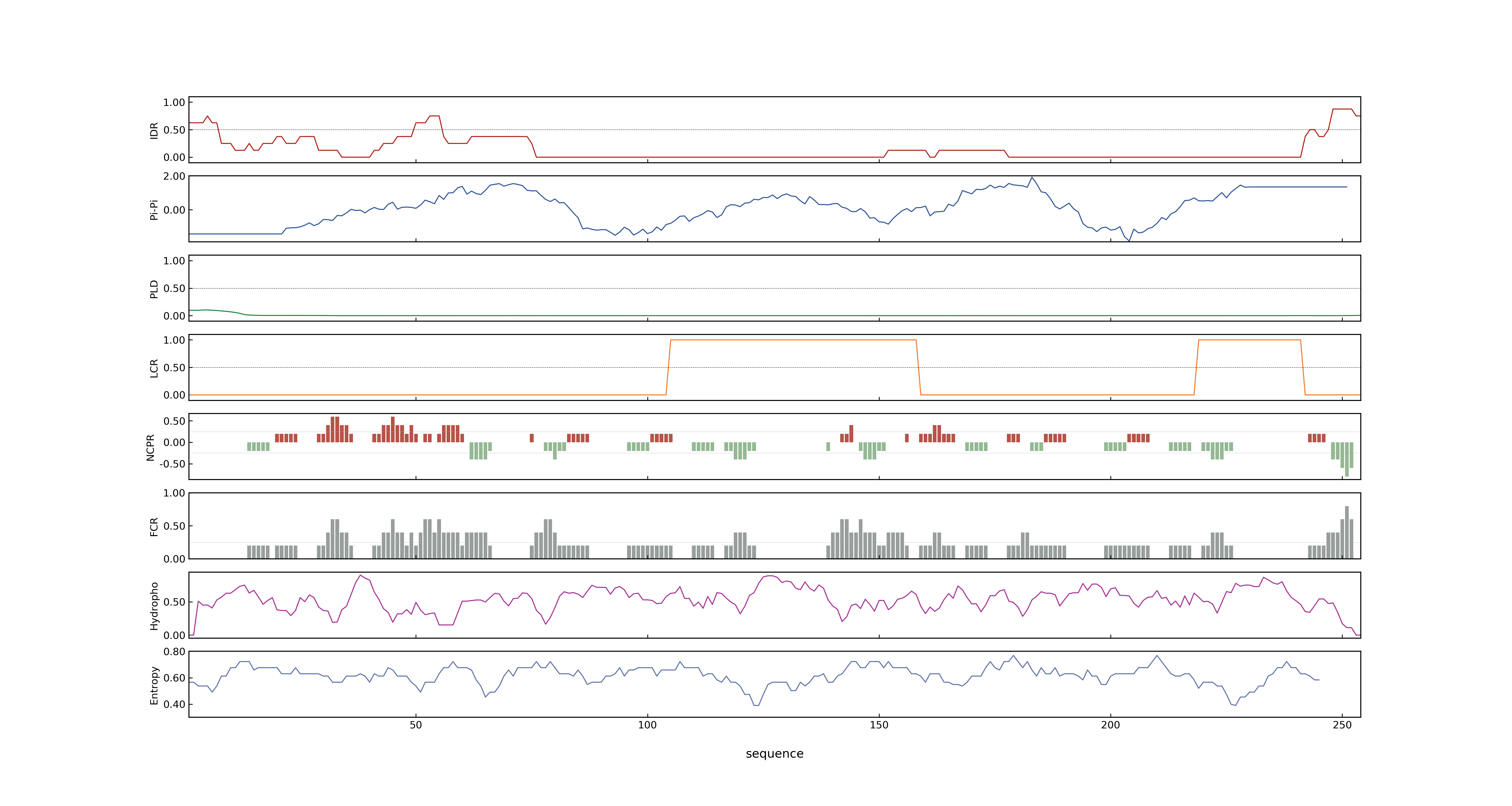This screenshot has height=806, width=1512.
Task: Click the 2.00 tick on Pi-Pi axis
Action: [x=174, y=176]
